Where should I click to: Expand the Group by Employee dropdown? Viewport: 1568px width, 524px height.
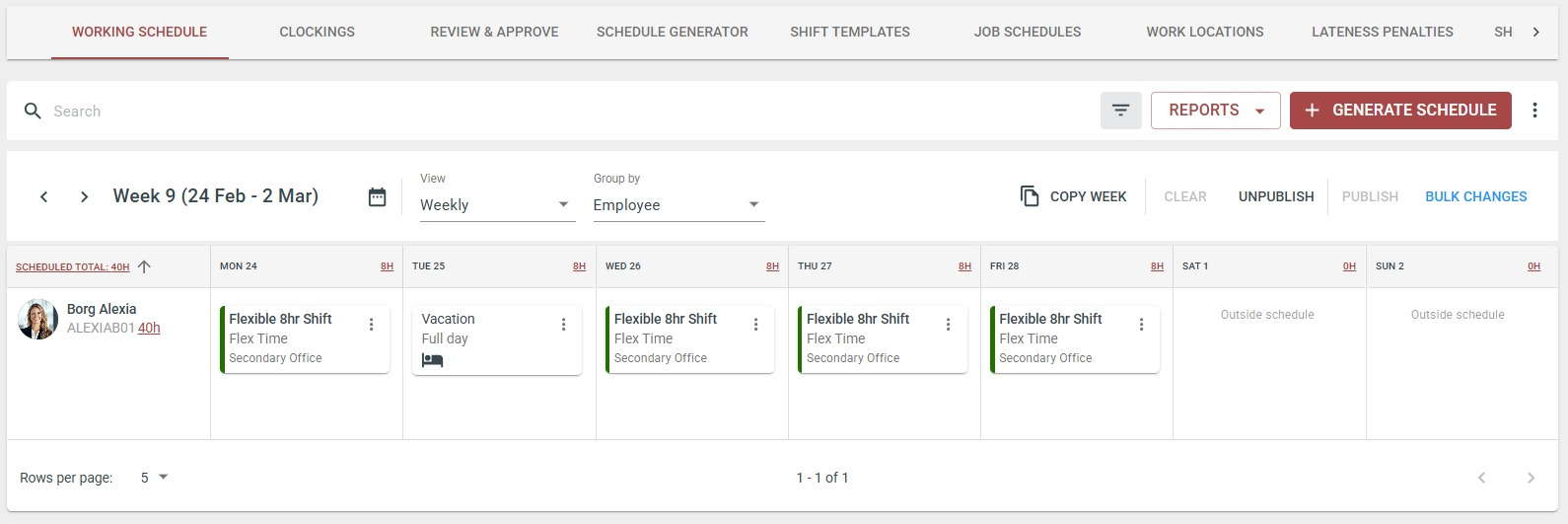(677, 204)
